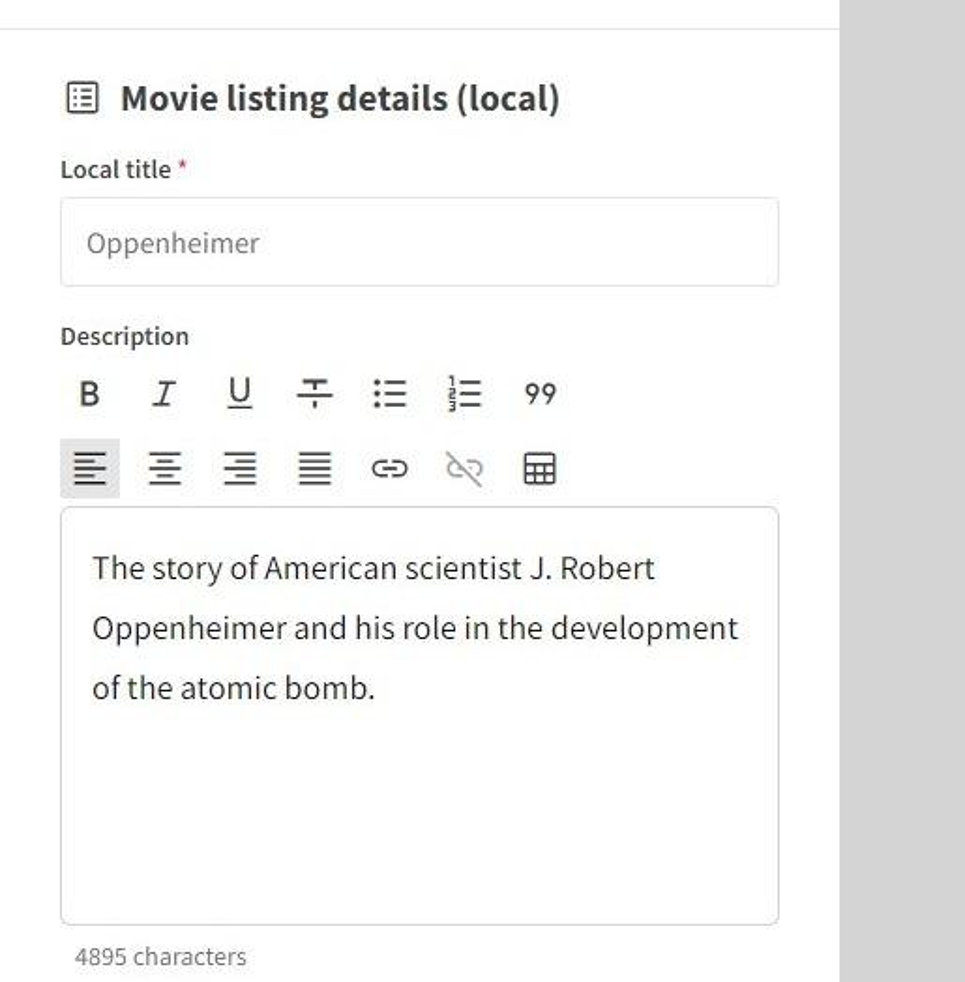Viewport: 965px width, 982px height.
Task: Insert a numbered list
Action: (465, 394)
